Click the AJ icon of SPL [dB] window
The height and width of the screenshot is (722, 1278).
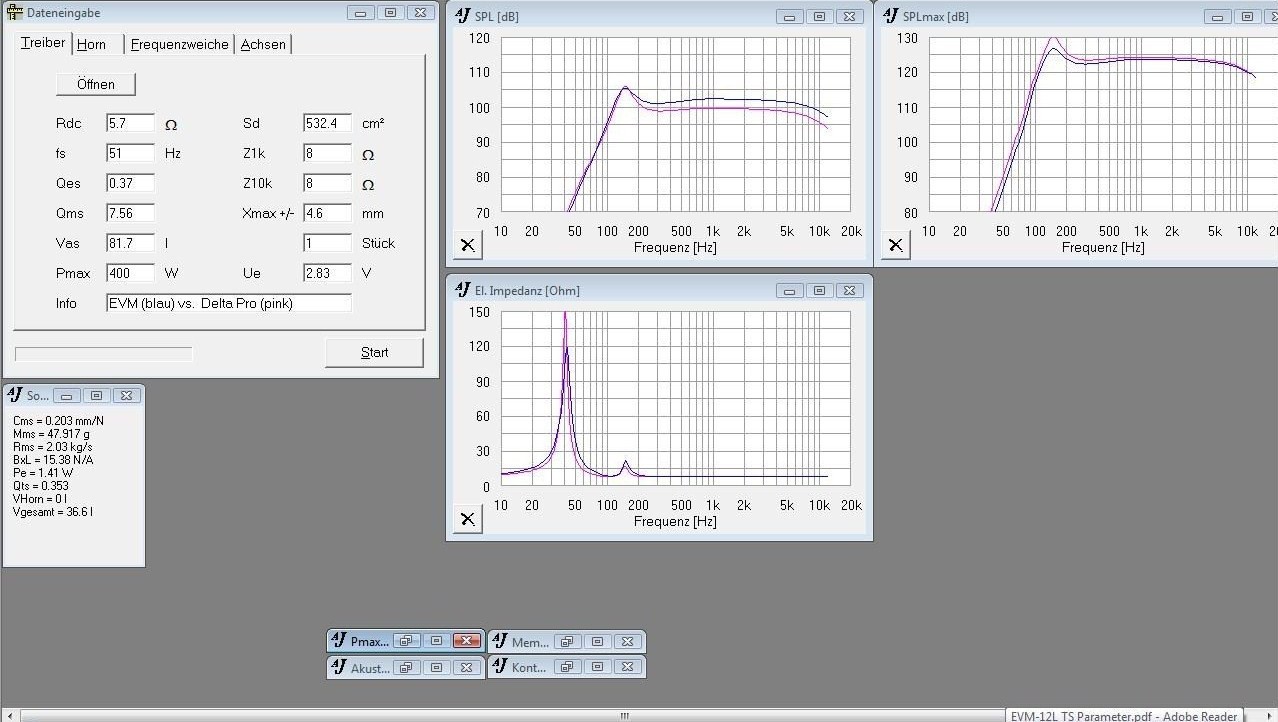tap(463, 16)
